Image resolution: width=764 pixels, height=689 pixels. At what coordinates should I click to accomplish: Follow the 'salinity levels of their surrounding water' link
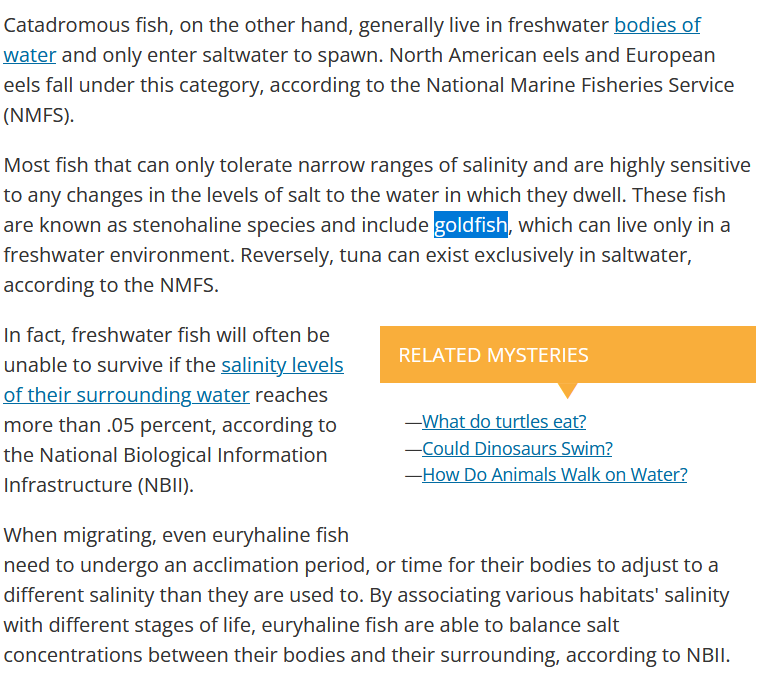283,365
